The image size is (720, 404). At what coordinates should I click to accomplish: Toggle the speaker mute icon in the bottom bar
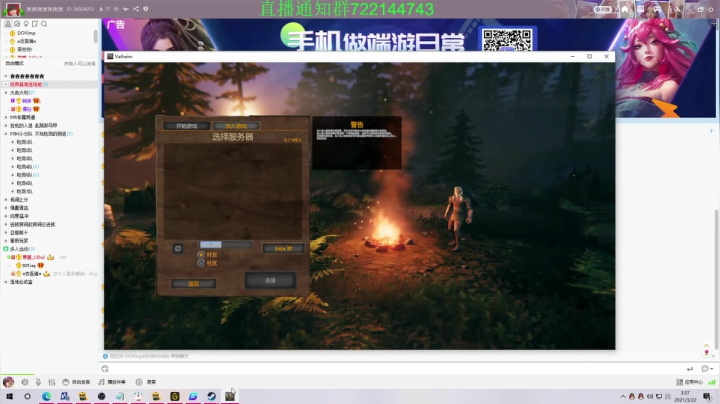25,382
